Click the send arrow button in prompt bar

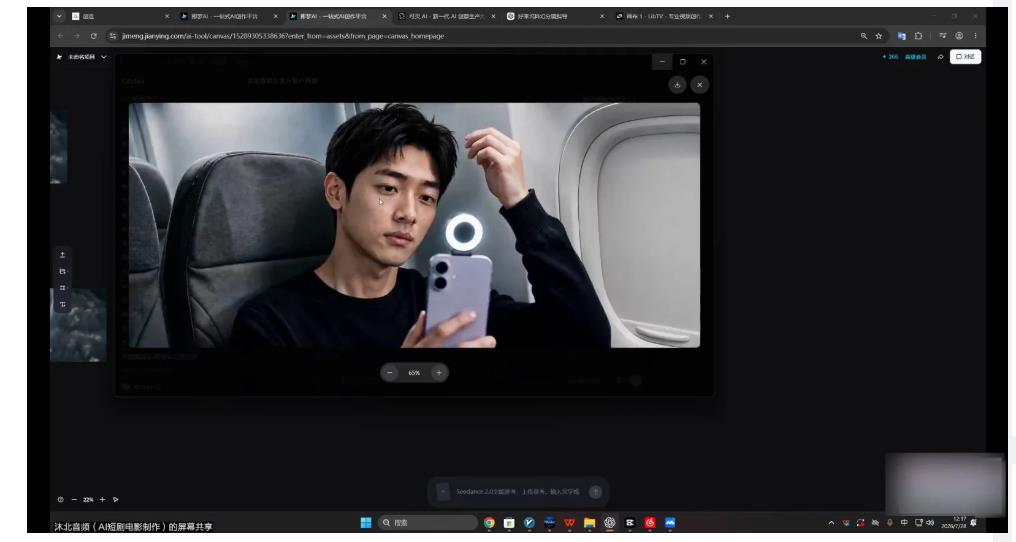(595, 491)
